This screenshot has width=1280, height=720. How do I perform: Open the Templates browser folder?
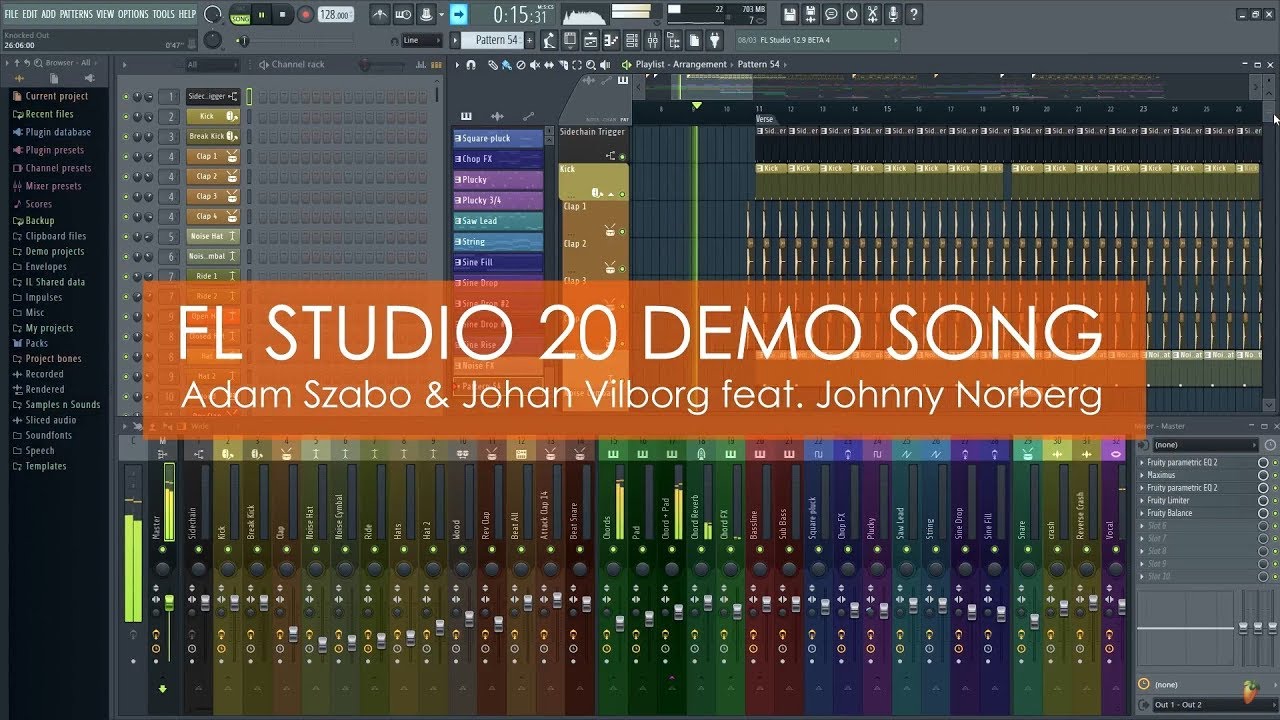[45, 466]
